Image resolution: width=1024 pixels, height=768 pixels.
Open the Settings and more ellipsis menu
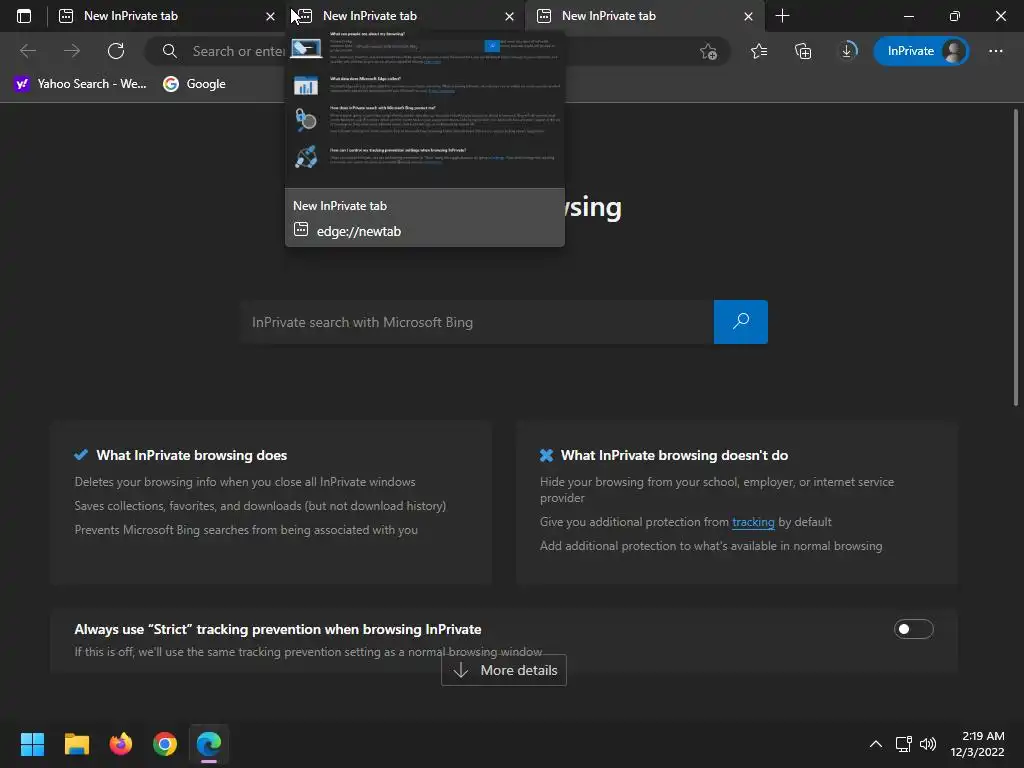pos(995,51)
